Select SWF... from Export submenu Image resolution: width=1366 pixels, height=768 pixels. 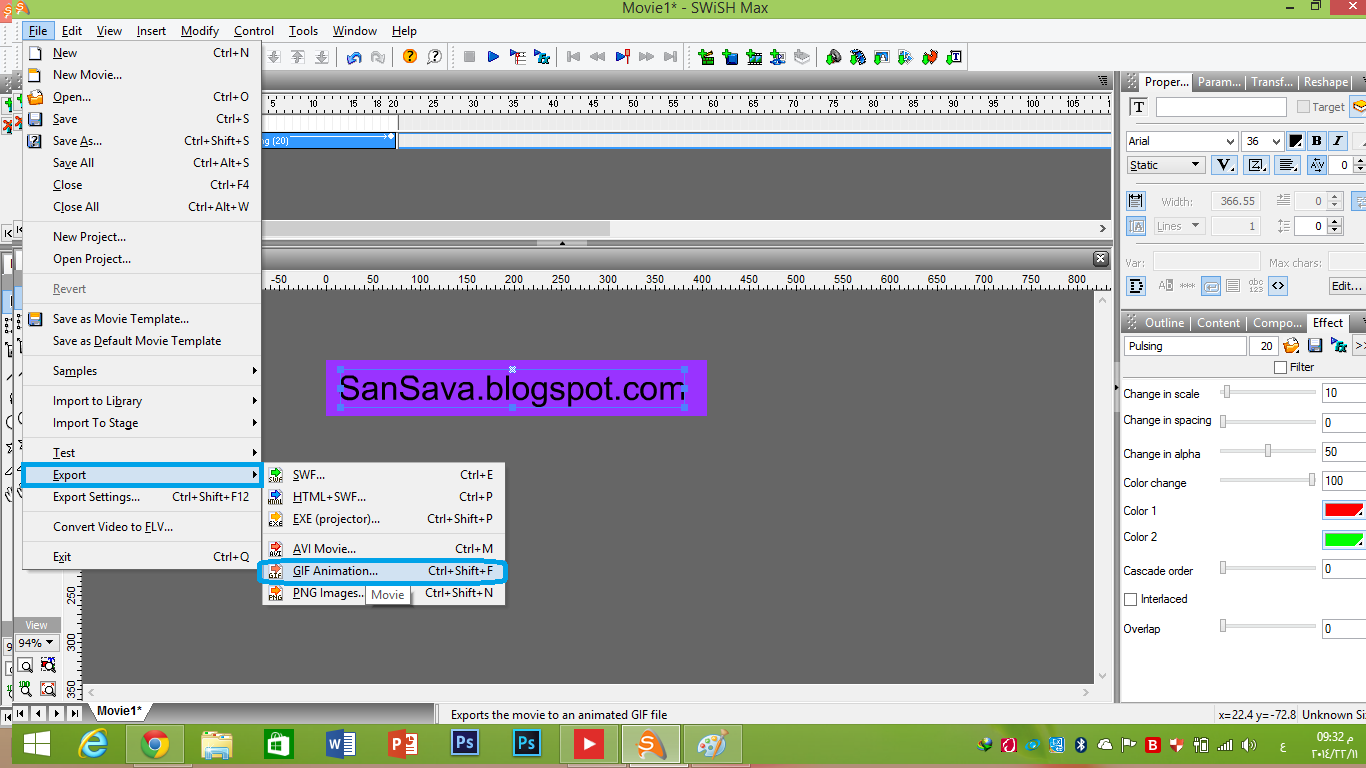tap(383, 475)
